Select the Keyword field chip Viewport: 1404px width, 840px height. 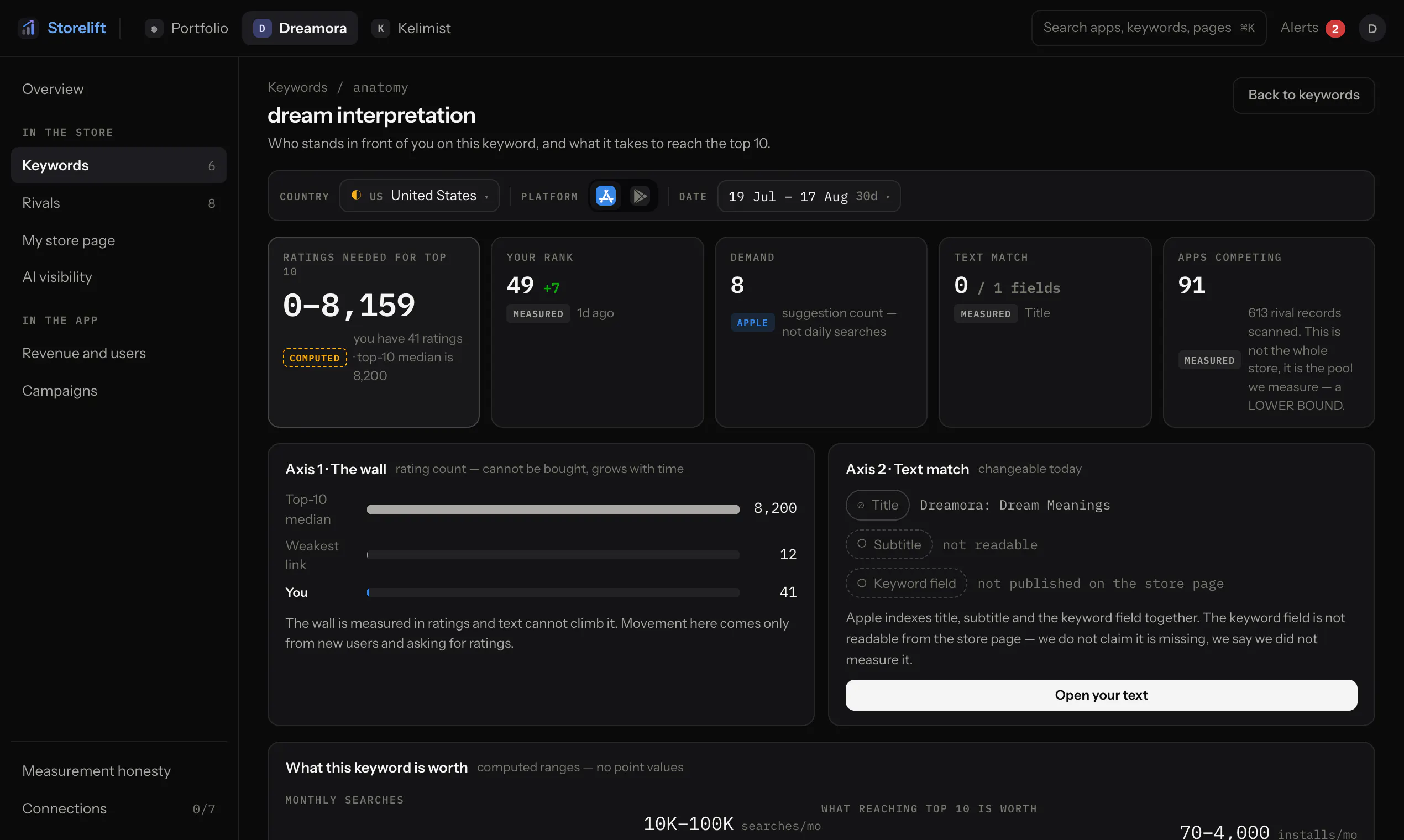(x=906, y=583)
